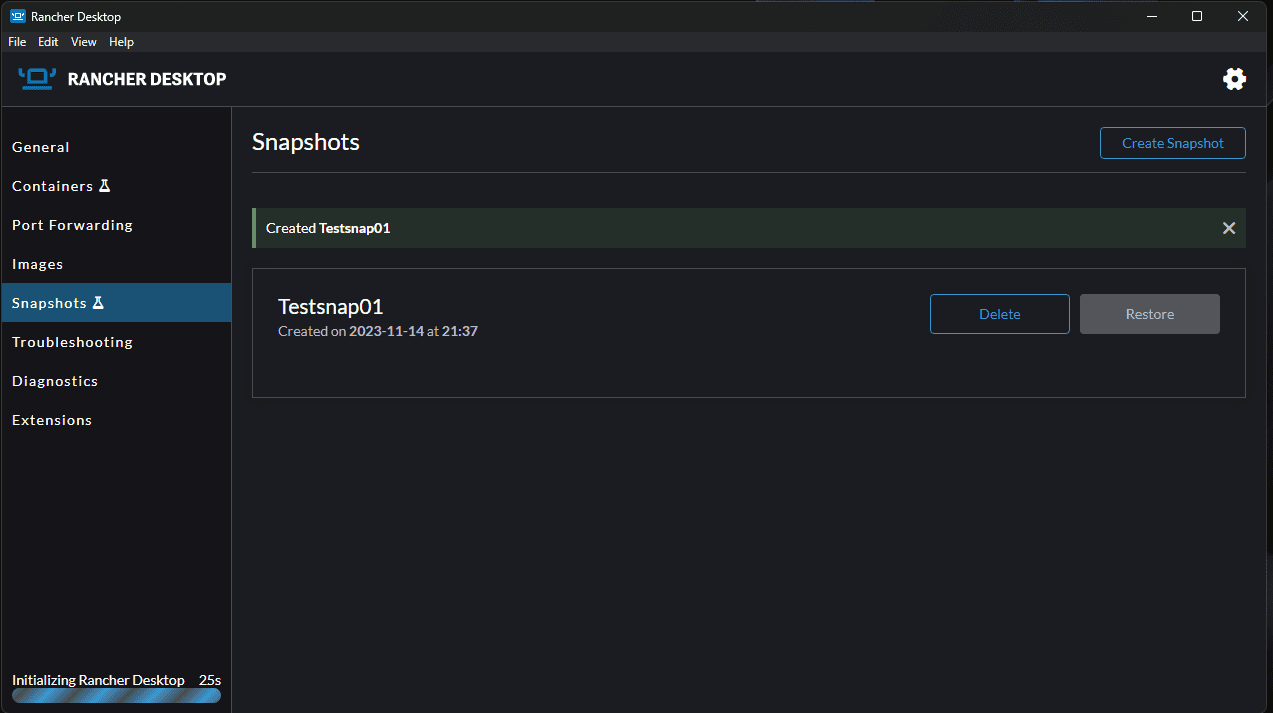The width and height of the screenshot is (1273, 713).
Task: Open the Edit menu
Action: click(48, 42)
